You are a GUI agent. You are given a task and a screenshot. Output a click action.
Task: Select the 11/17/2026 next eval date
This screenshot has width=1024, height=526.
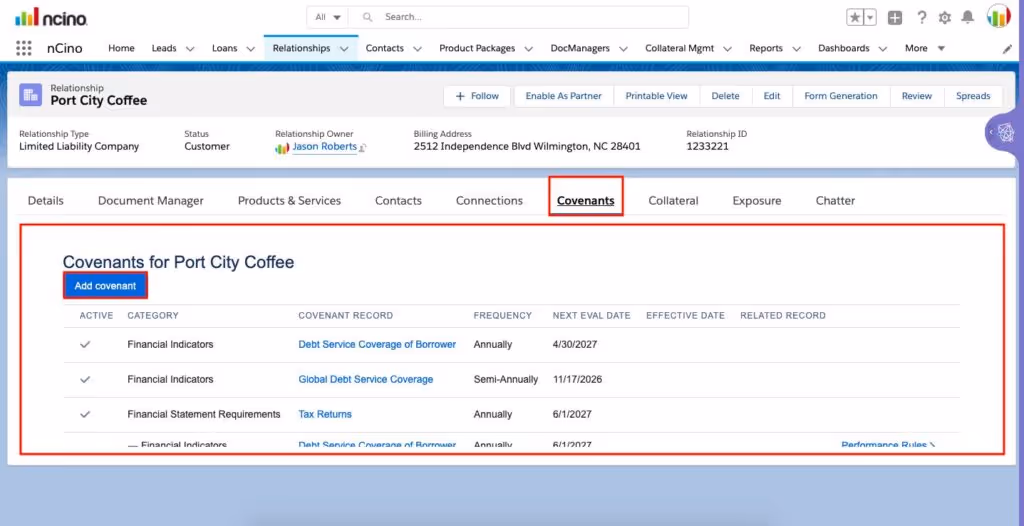click(577, 379)
